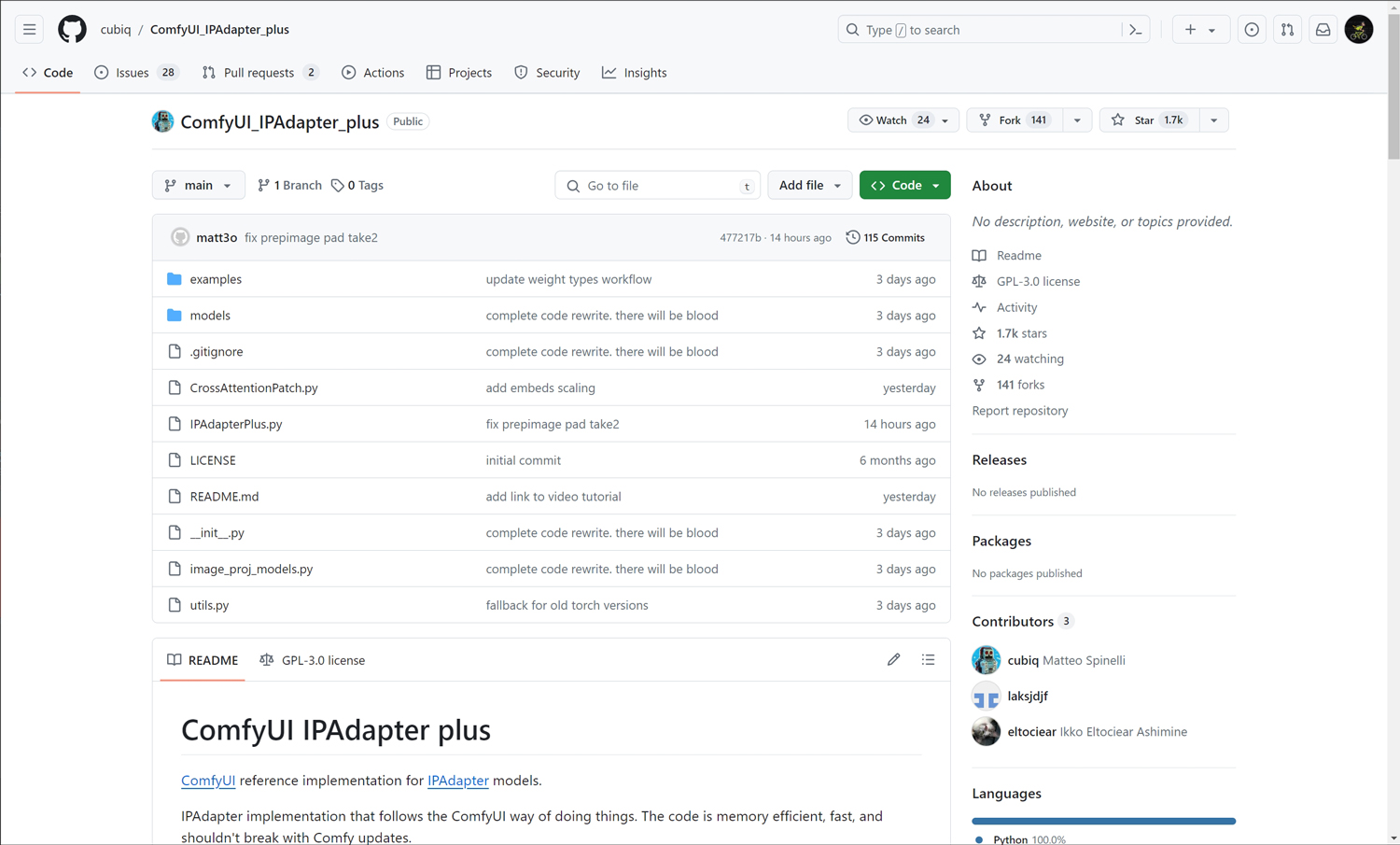Expand the main branch dropdown
Viewport: 1400px width, 845px height.
(x=198, y=186)
